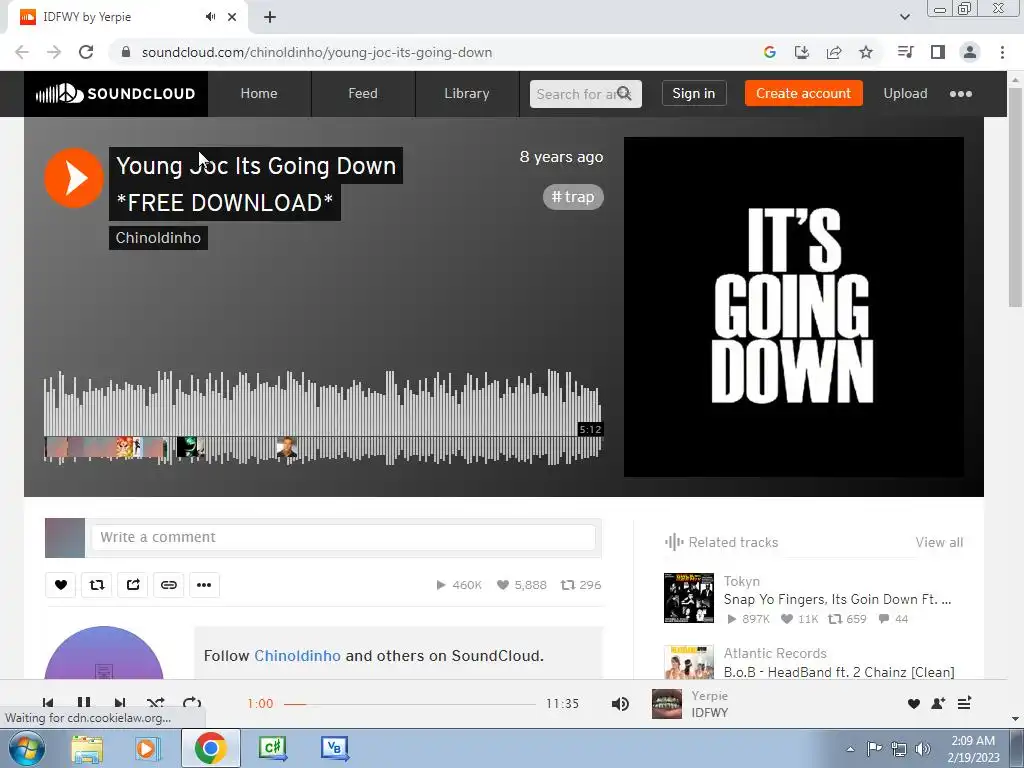The image size is (1024, 768).
Task: Click the Tokyn artist name in related tracks
Action: coord(741,581)
